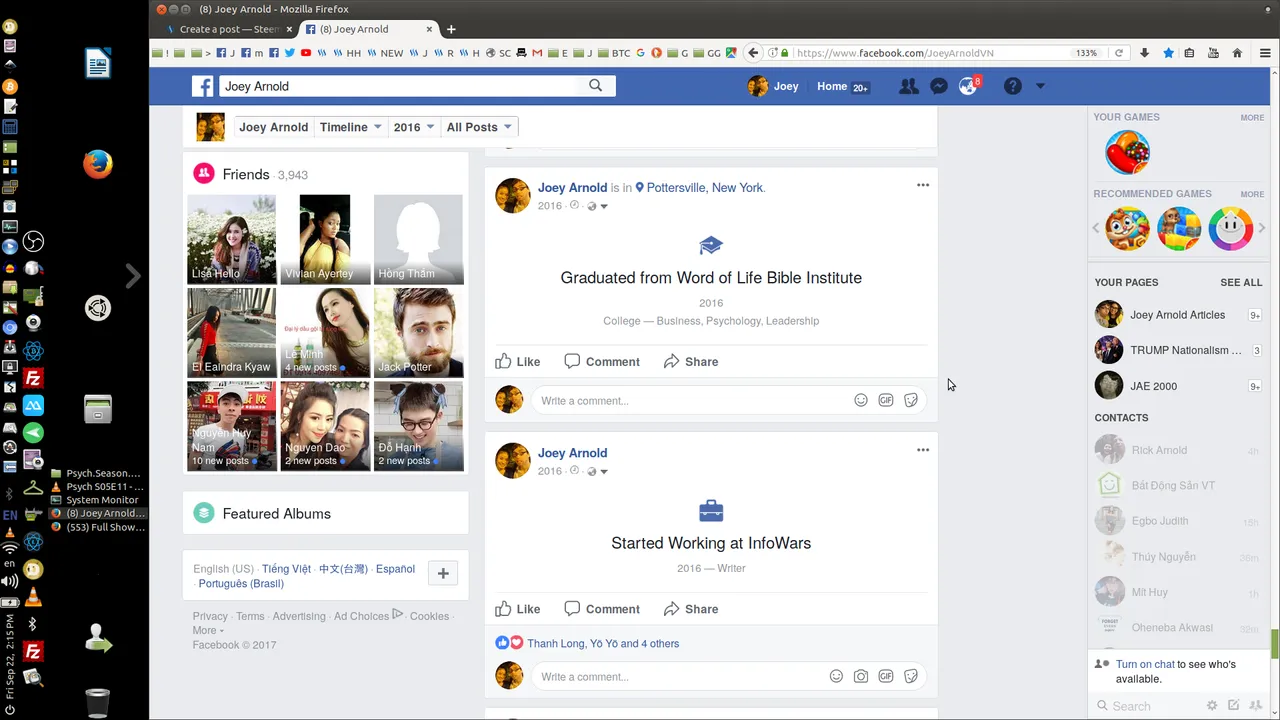
Task: Comment on the graduation post
Action: pos(602,361)
